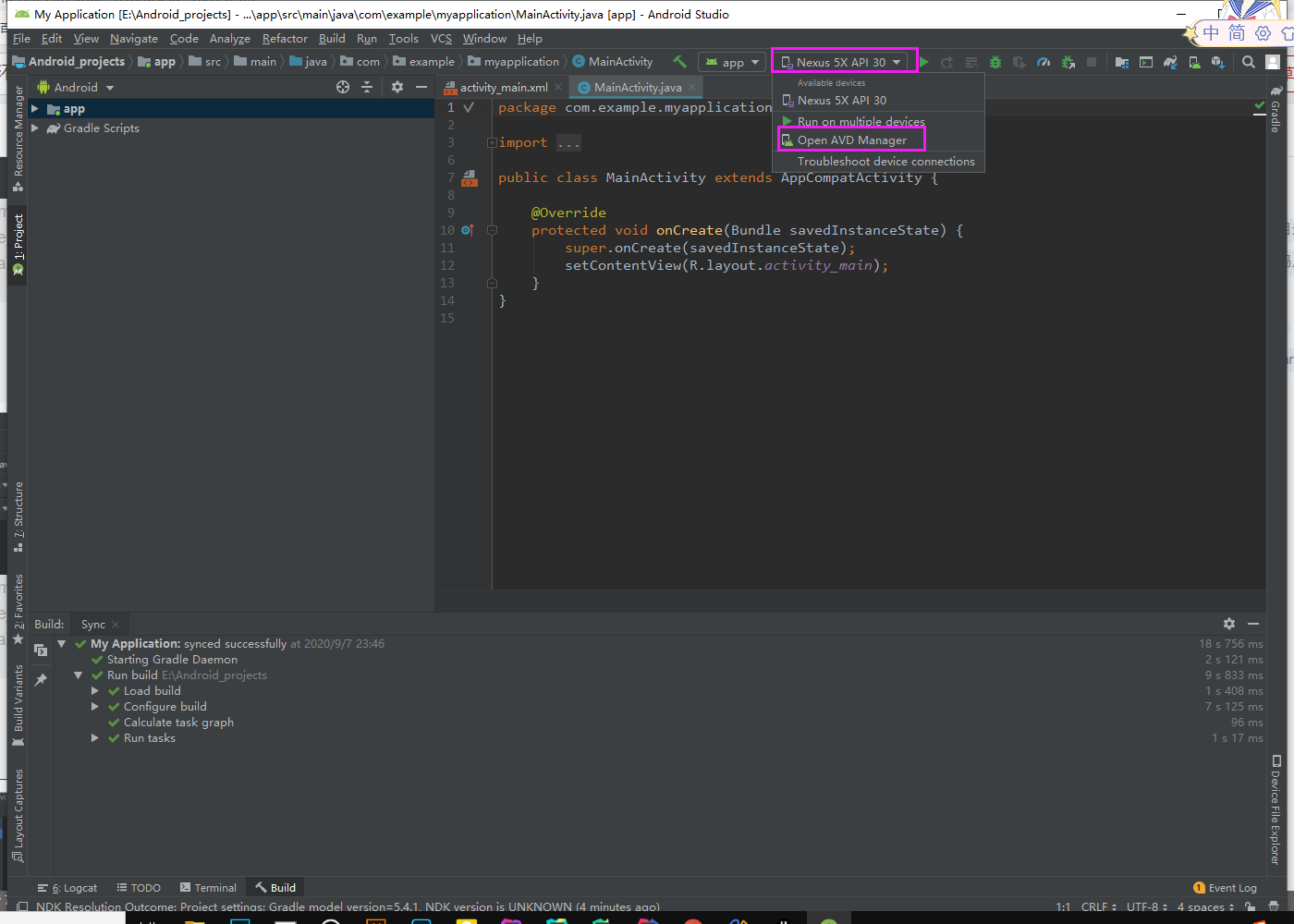Click Apply Changes and Restart Activity icon
This screenshot has width=1294, height=924.
pos(947,62)
